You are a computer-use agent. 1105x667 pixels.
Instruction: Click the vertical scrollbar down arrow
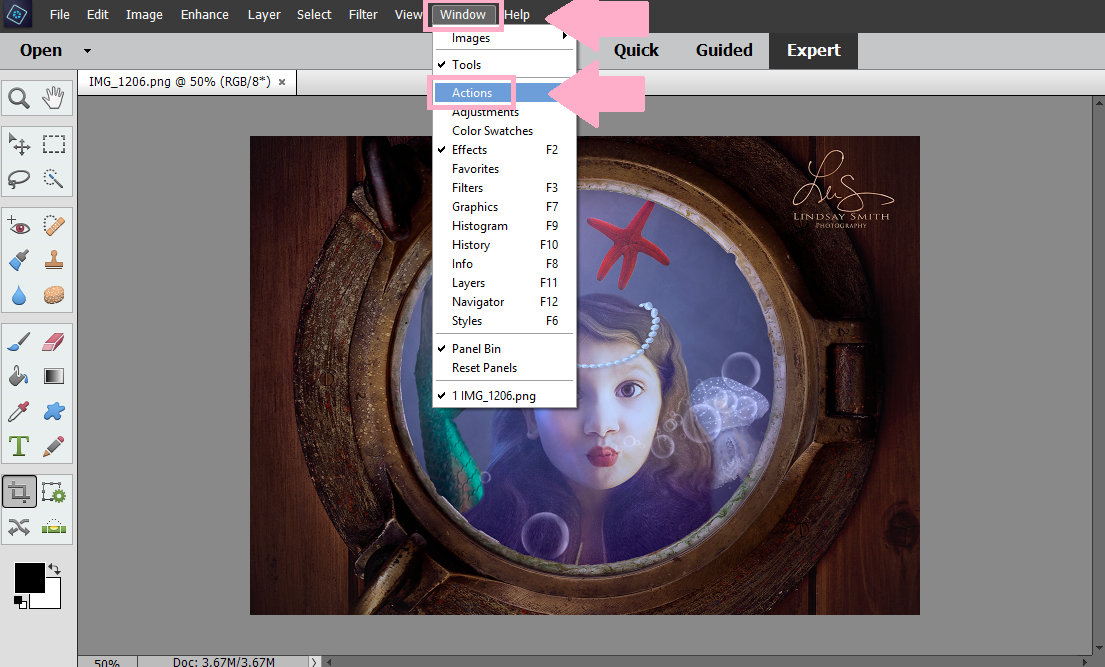[x=1098, y=649]
